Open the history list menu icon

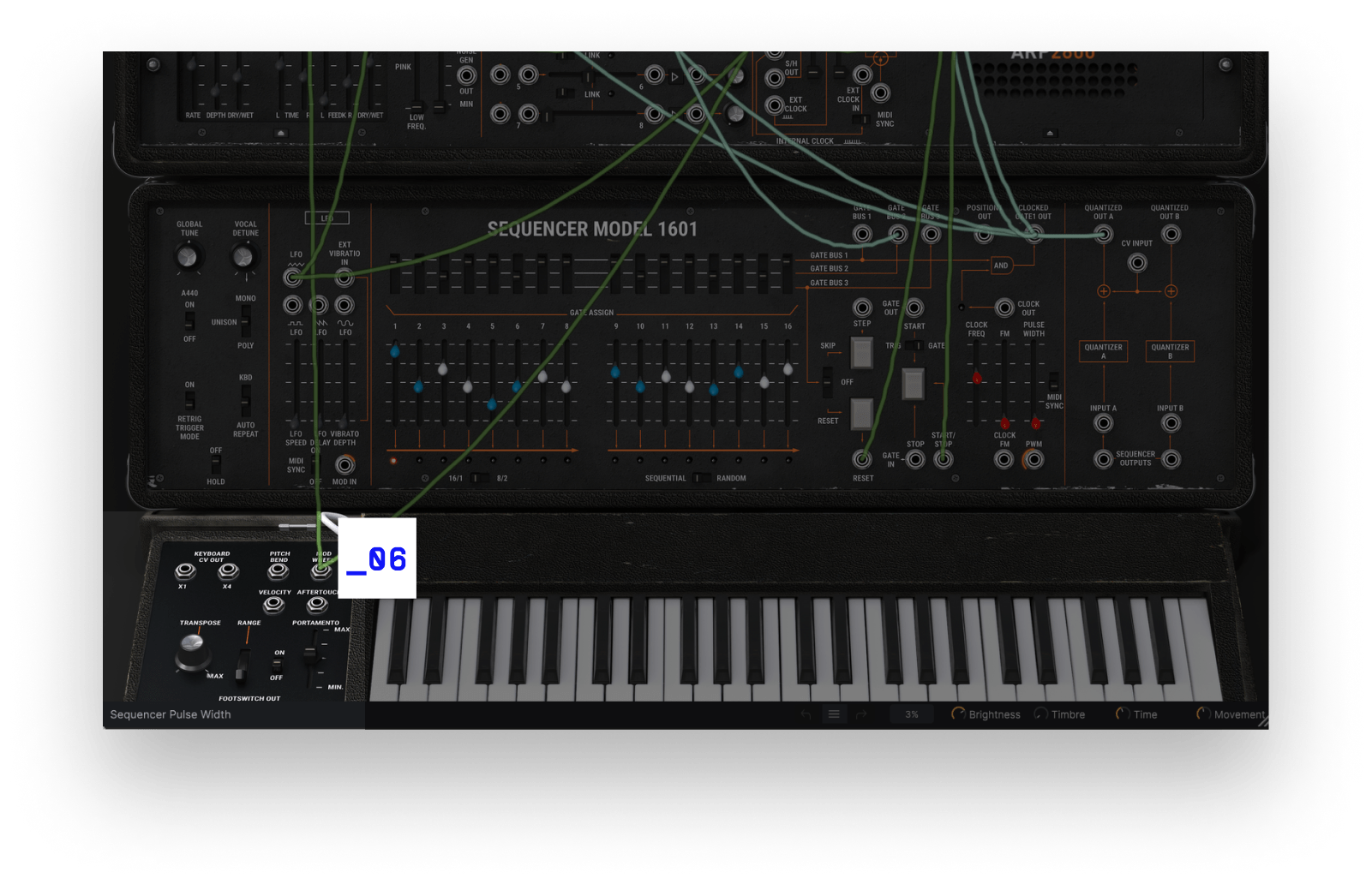pyautogui.click(x=833, y=714)
